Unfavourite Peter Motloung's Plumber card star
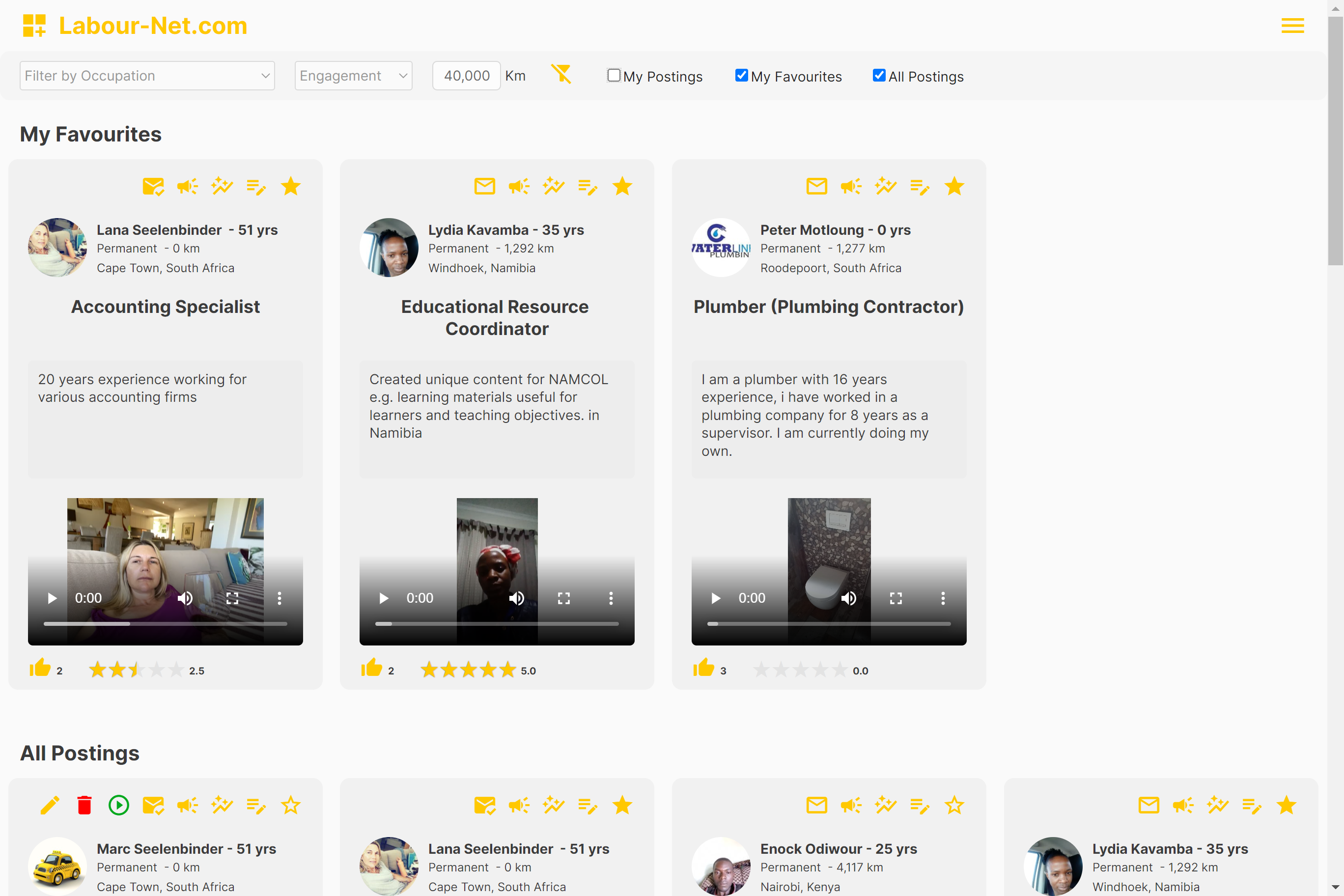The width and height of the screenshot is (1344, 896). tap(954, 186)
